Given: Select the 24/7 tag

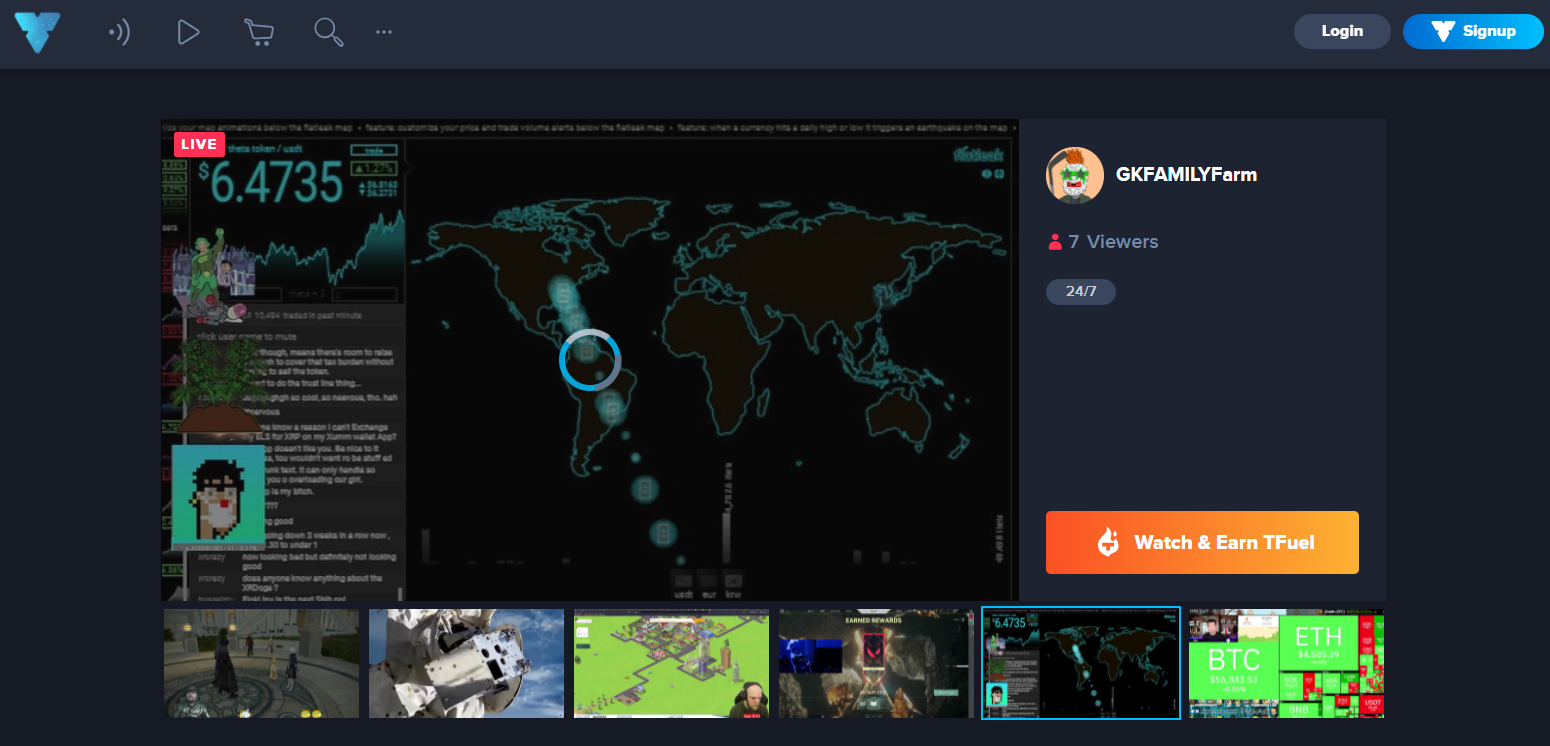Looking at the screenshot, I should coord(1081,292).
